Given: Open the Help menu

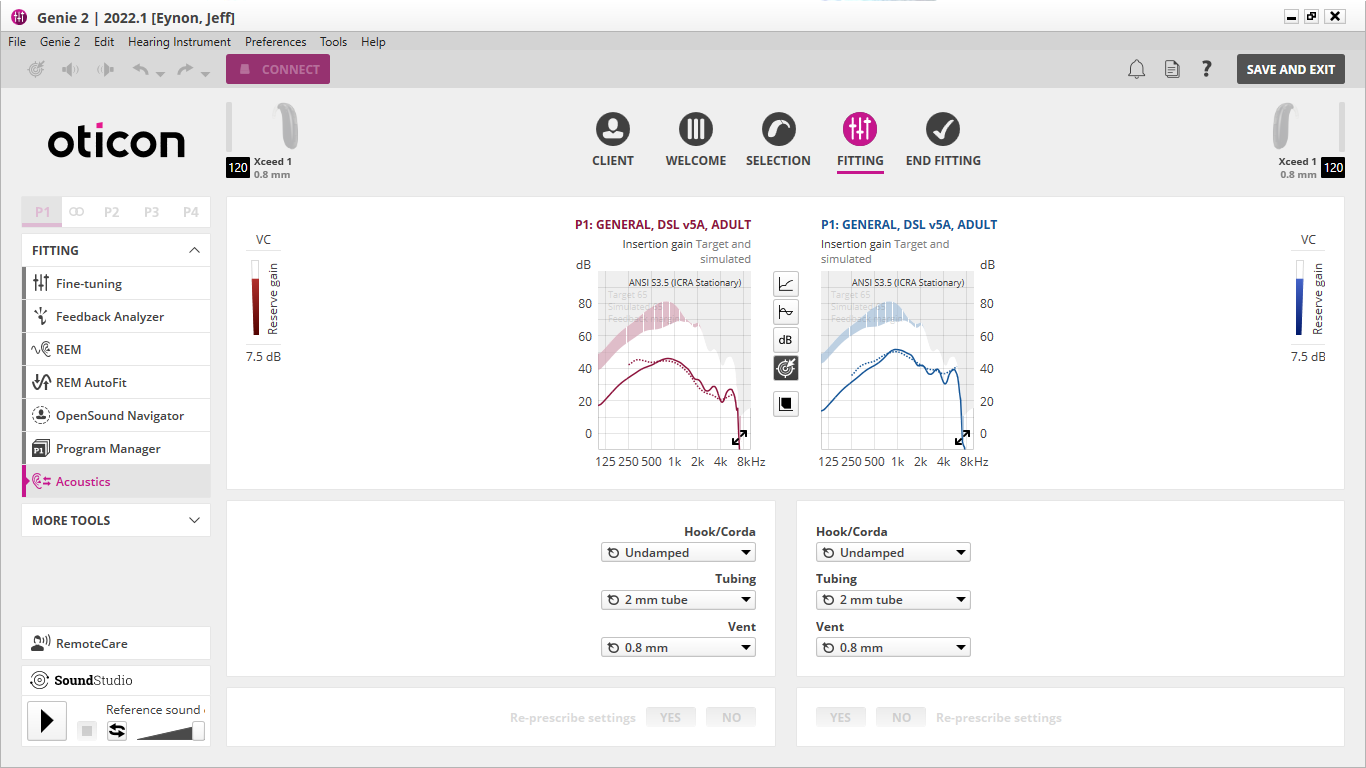Looking at the screenshot, I should point(373,42).
